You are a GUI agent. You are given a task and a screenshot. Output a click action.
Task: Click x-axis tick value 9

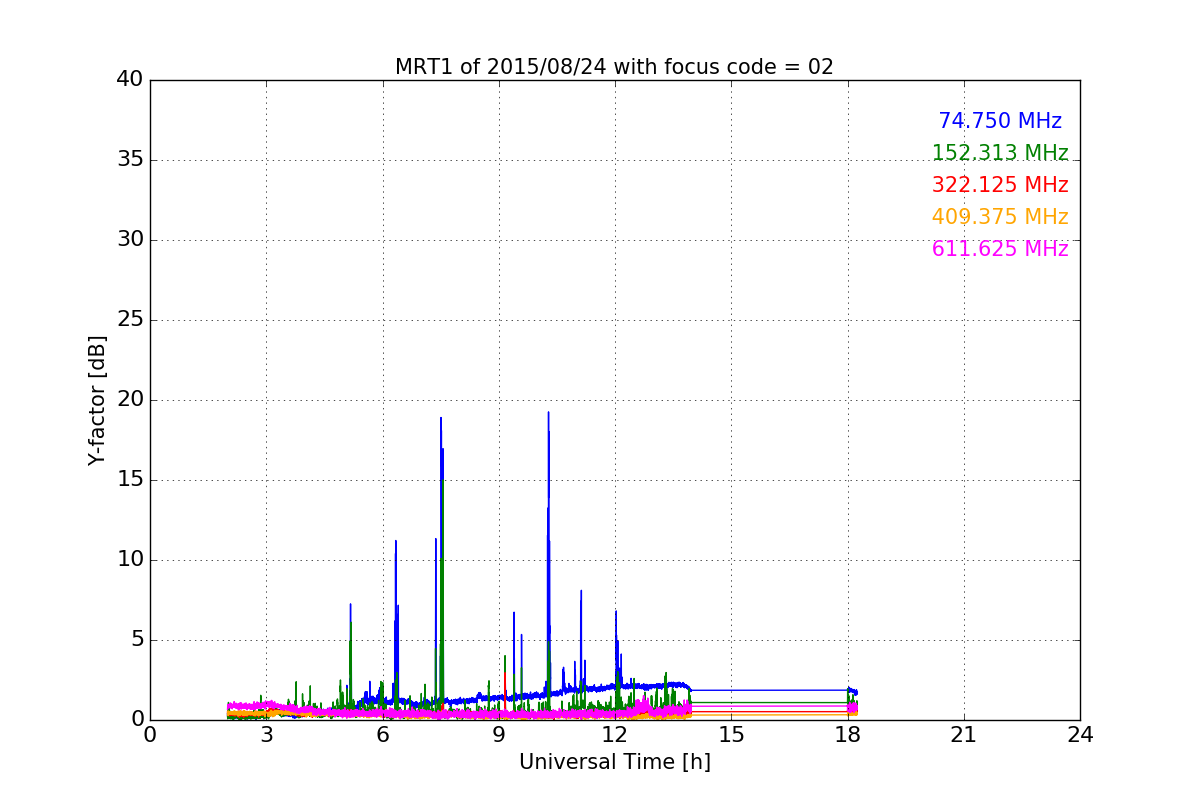pos(499,735)
